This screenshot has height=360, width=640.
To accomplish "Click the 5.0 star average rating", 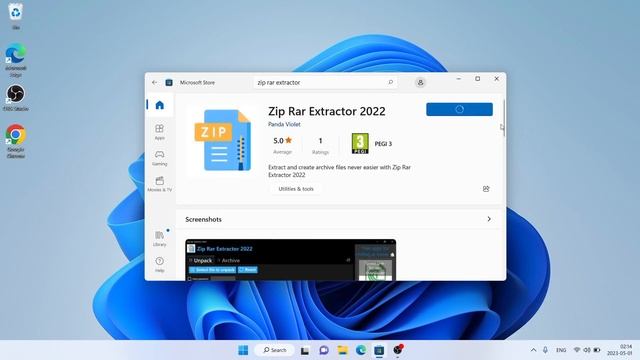I will [x=282, y=140].
